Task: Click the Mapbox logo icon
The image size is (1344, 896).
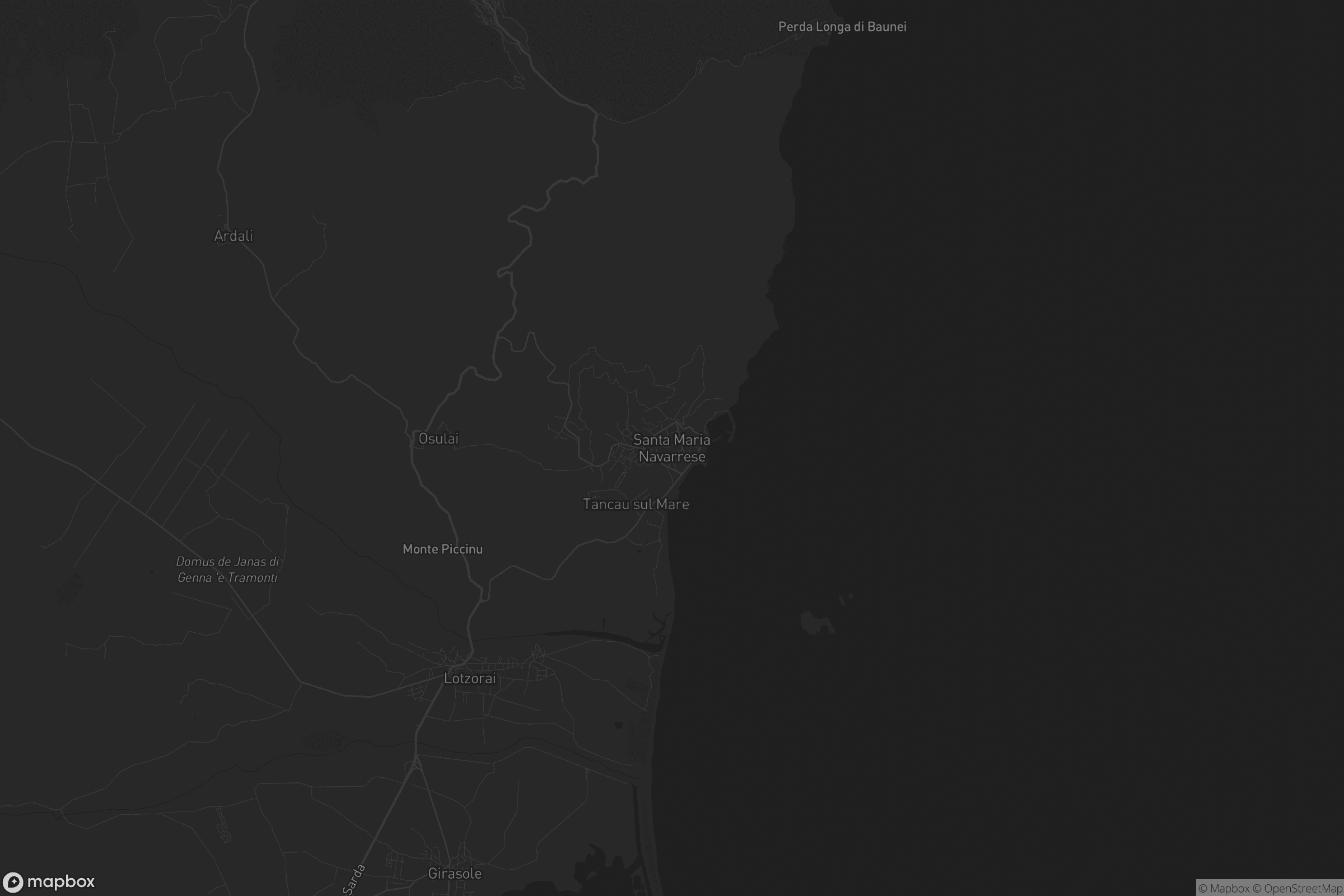Action: (13, 881)
